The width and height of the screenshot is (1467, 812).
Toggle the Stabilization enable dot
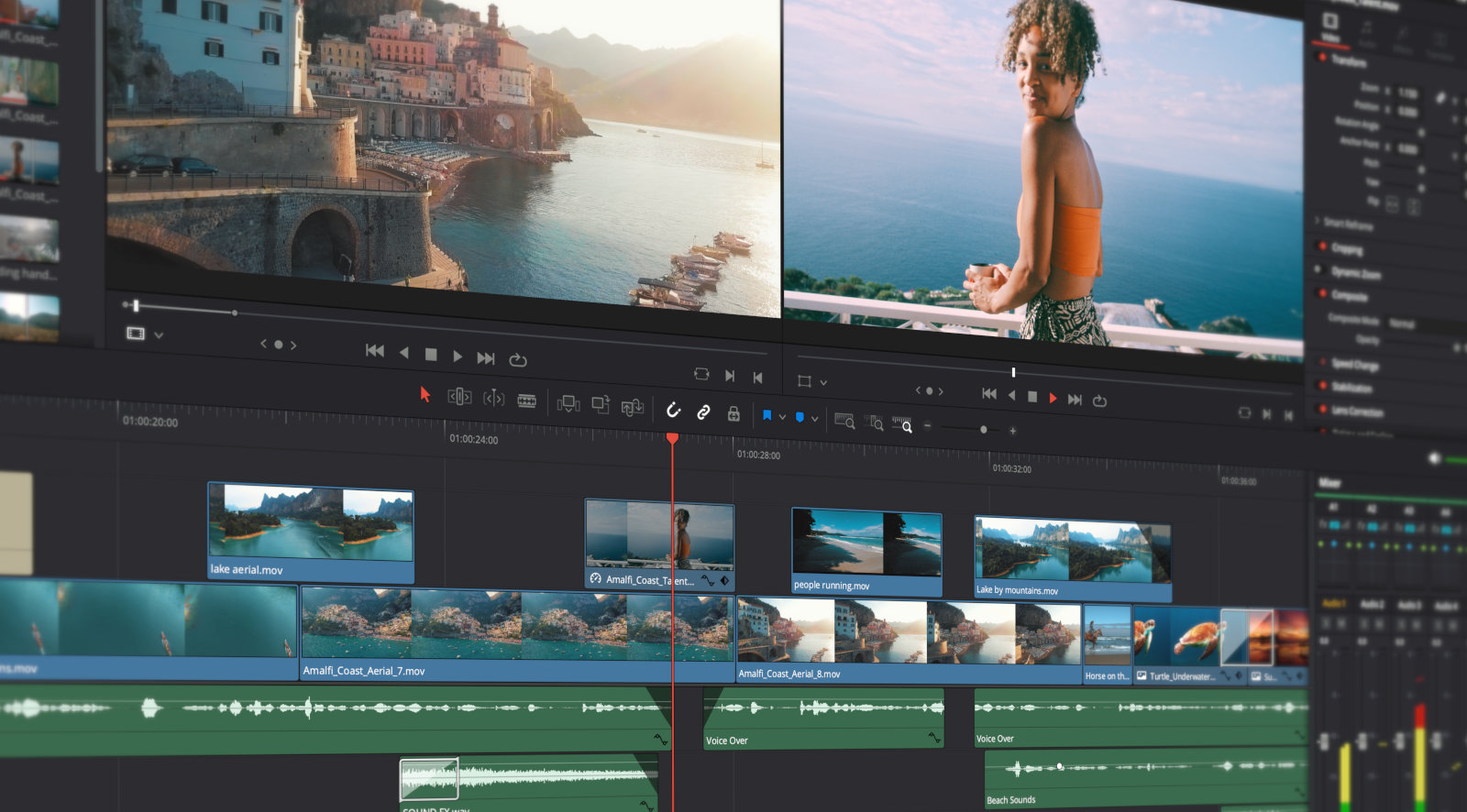coord(1322,385)
